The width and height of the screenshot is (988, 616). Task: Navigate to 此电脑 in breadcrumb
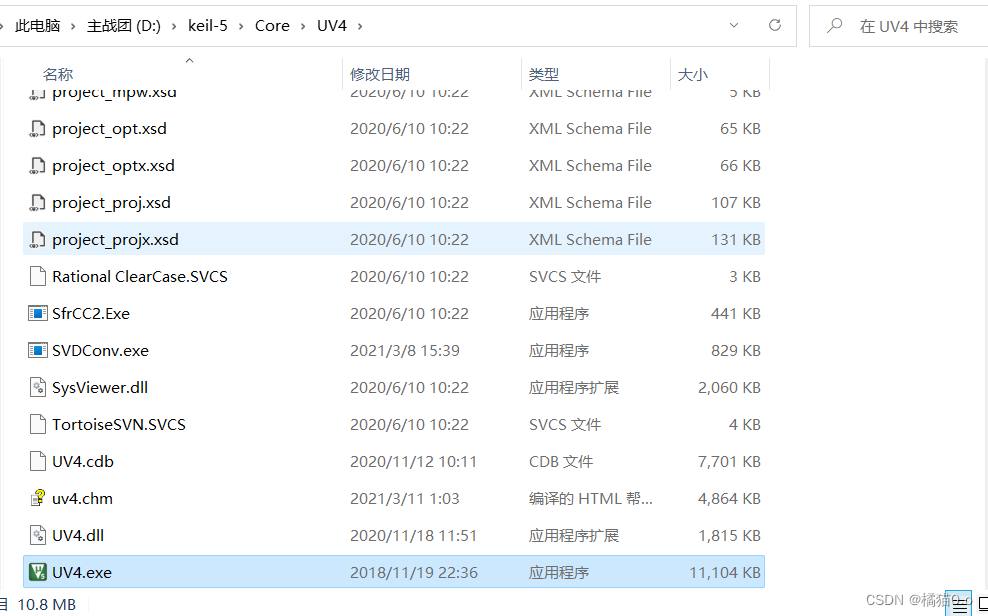(38, 26)
